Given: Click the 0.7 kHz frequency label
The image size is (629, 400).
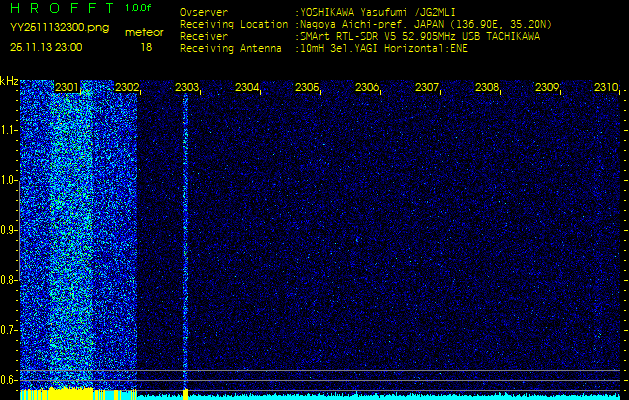Looking at the screenshot, I should click(9, 328).
